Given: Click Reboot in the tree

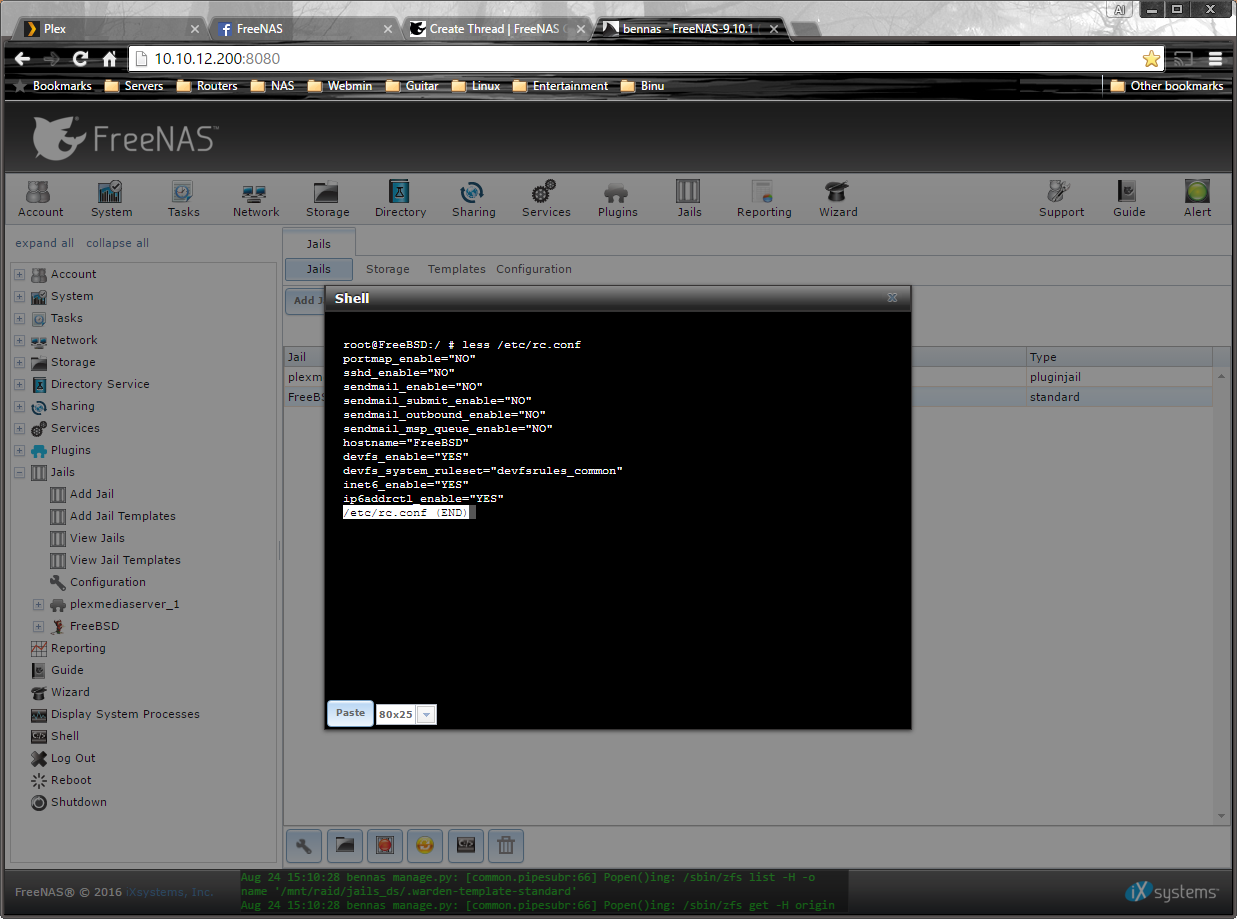Looking at the screenshot, I should 71,780.
